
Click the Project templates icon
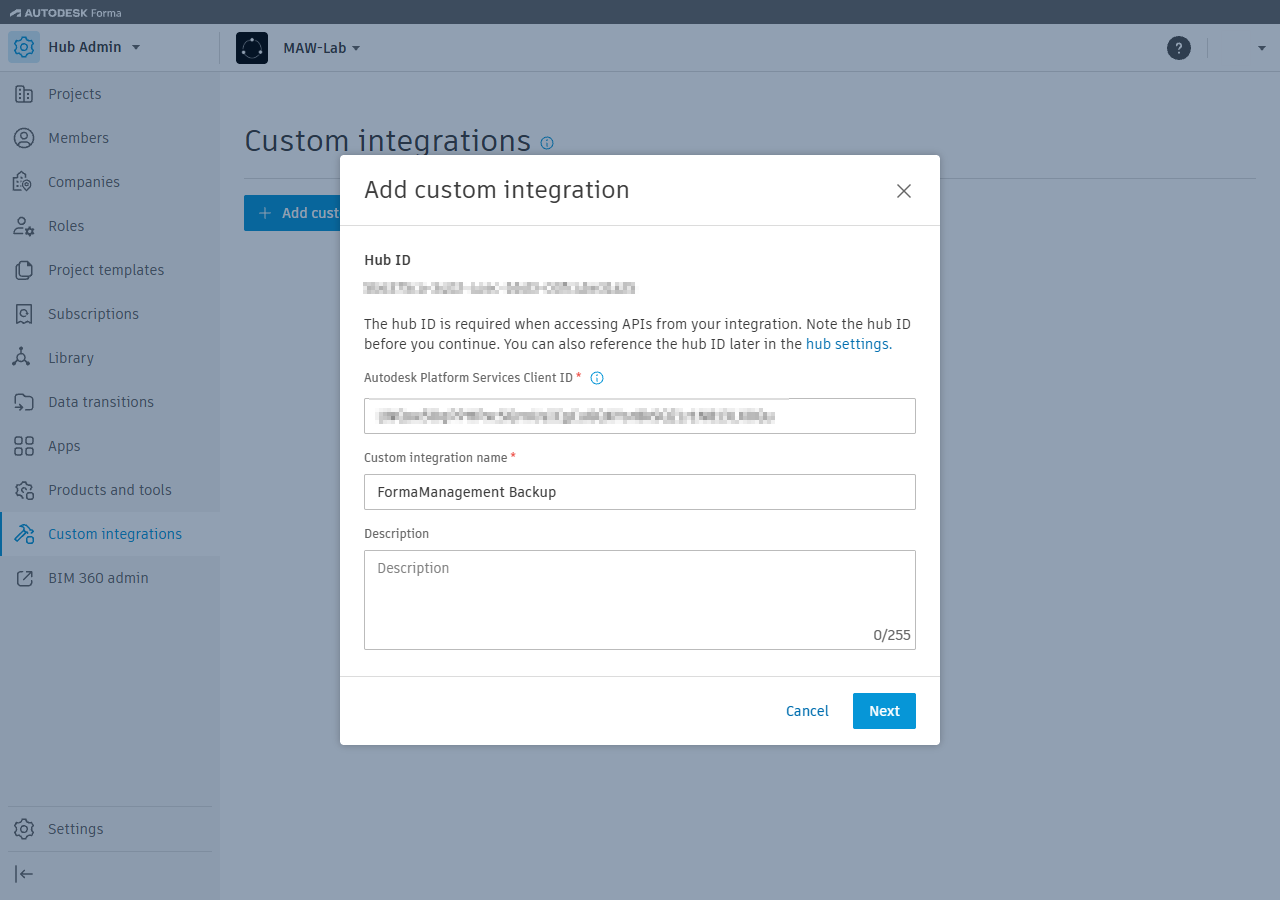click(24, 270)
